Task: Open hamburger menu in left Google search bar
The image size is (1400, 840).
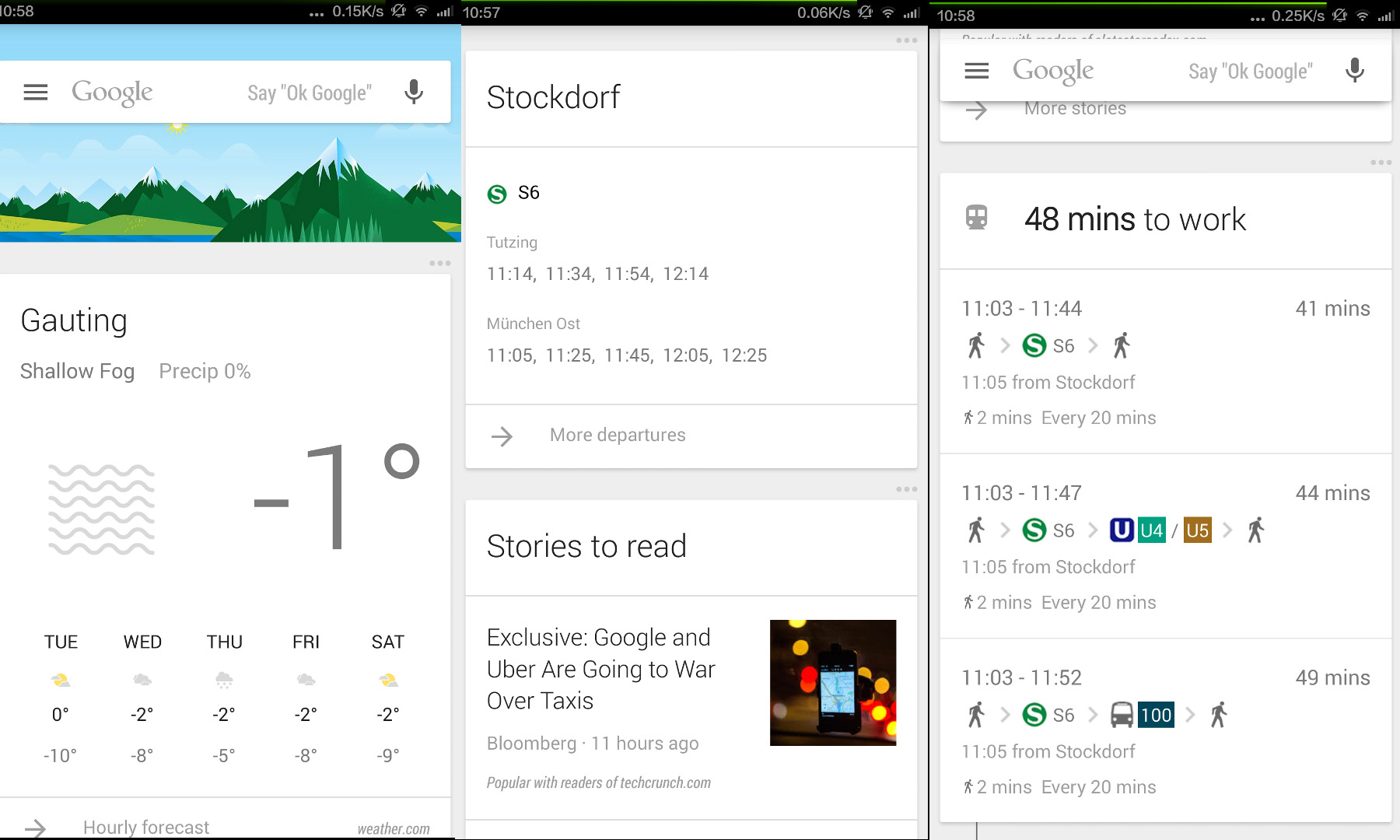Action: (x=36, y=93)
